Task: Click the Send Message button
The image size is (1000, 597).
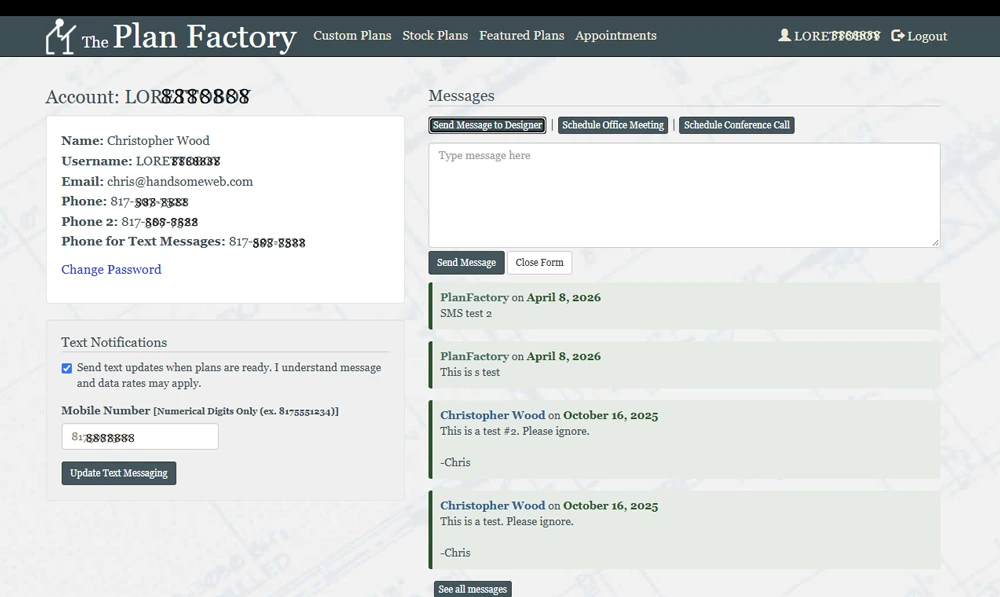Action: click(466, 263)
